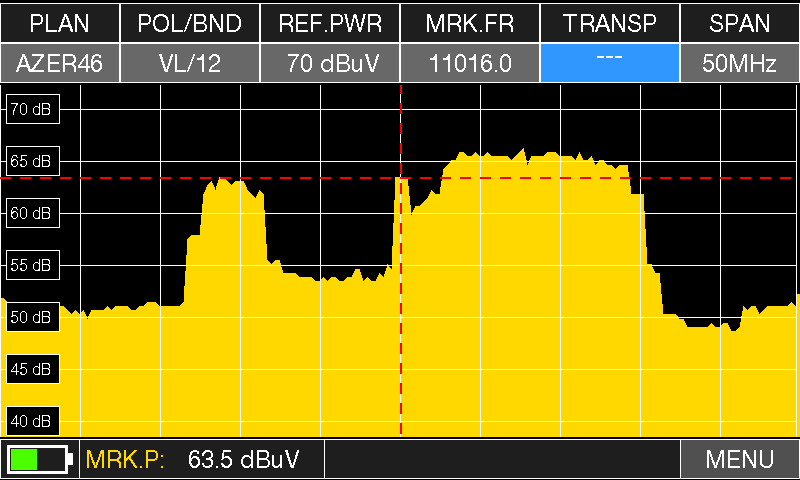Click the 70 dB scale label
This screenshot has width=800, height=480.
click(33, 109)
